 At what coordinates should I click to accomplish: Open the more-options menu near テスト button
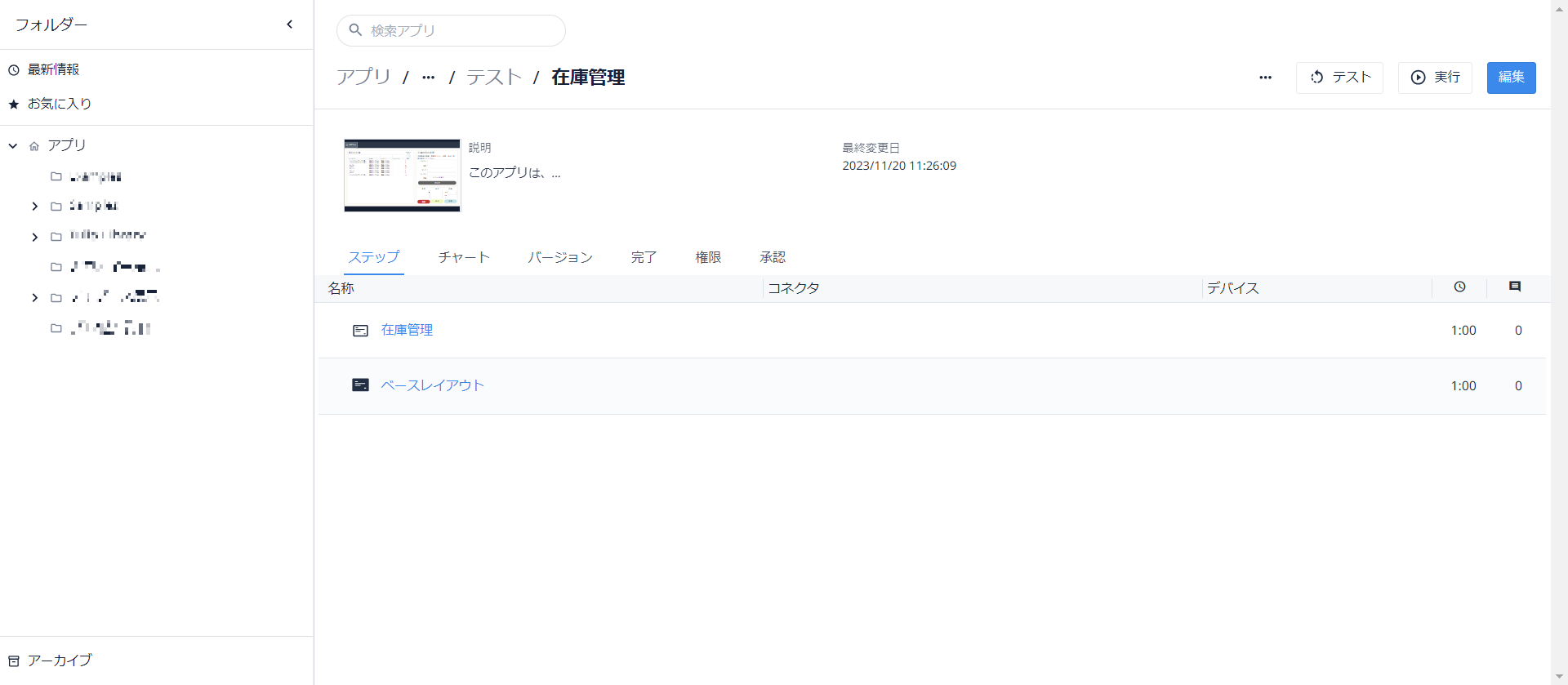coord(1265,78)
